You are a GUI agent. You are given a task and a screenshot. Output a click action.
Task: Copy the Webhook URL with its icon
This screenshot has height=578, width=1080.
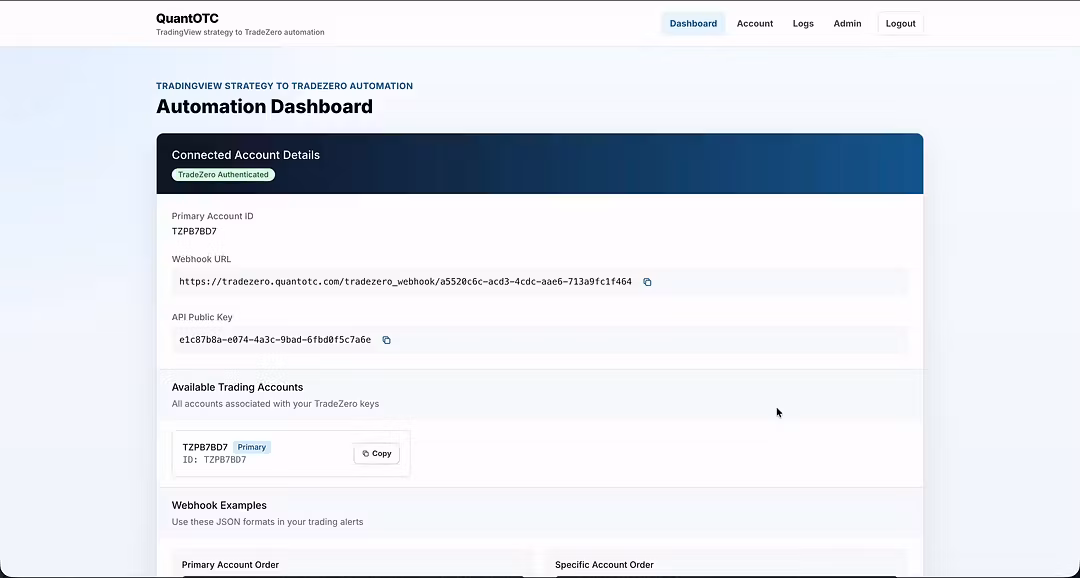tap(647, 282)
